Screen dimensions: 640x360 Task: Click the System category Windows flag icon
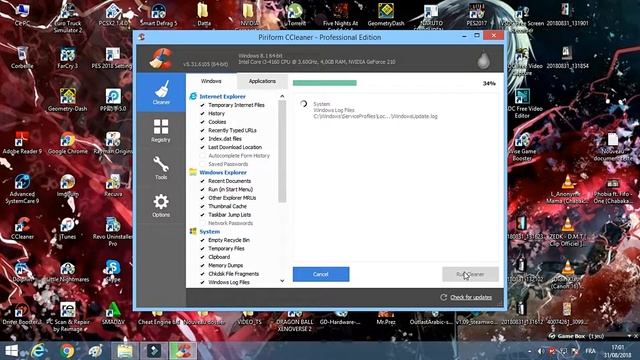193,231
